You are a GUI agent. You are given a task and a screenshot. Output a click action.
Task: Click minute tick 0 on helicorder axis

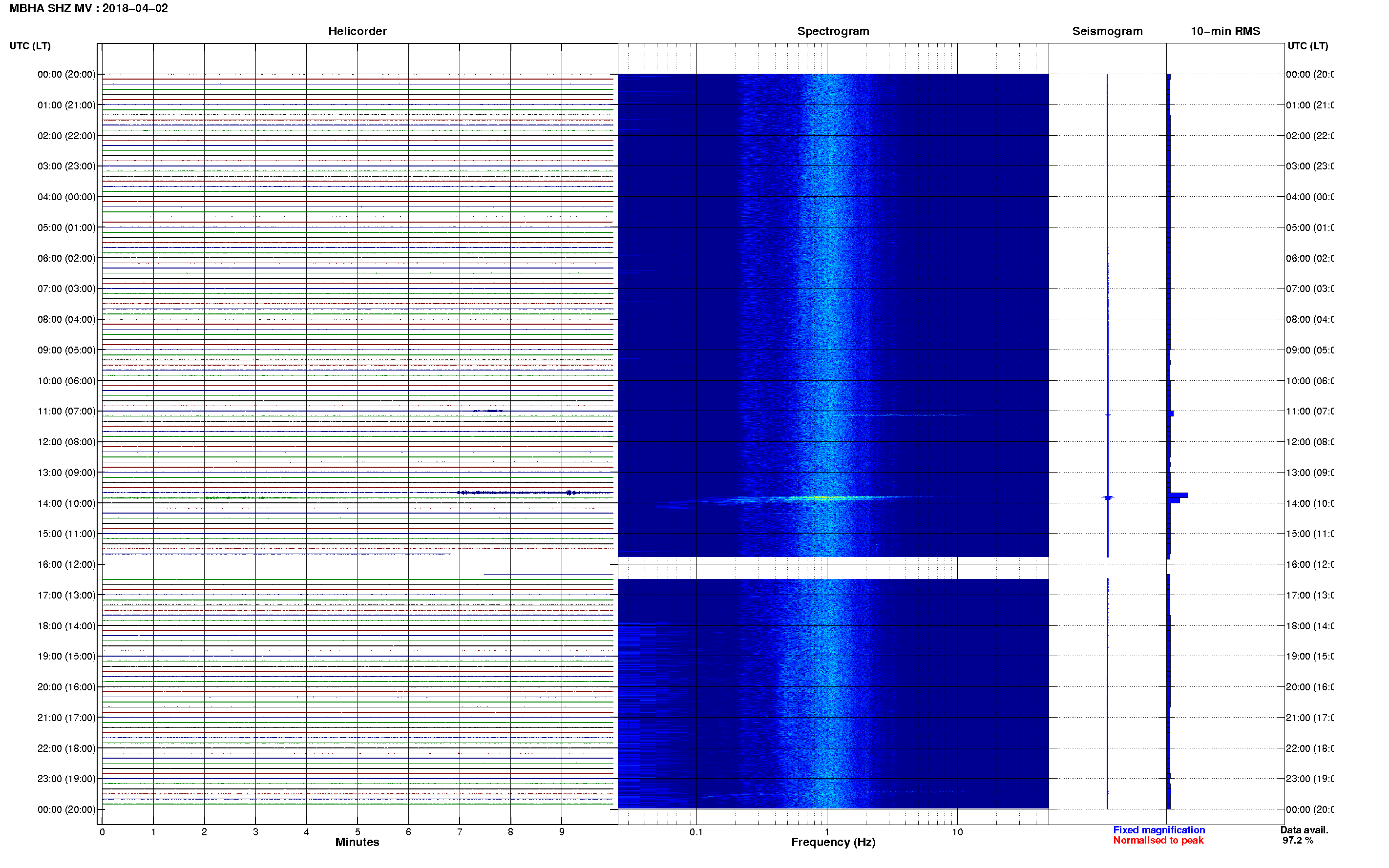102,832
